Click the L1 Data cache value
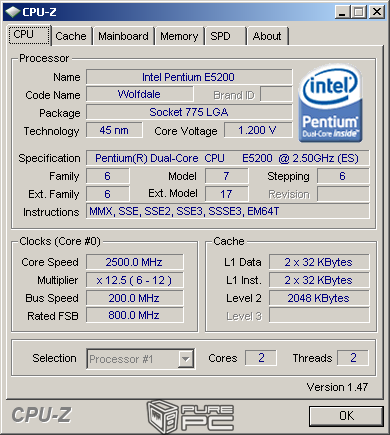The image size is (390, 435). click(319, 262)
